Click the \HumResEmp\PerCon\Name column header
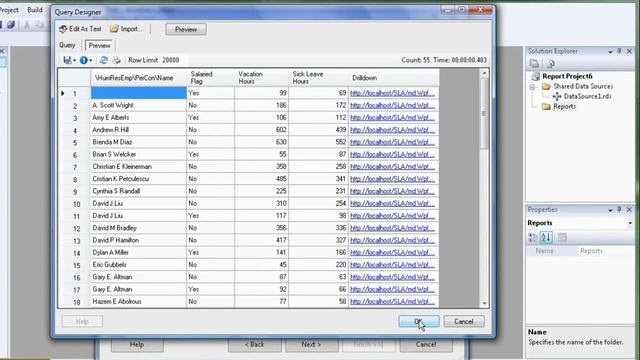This screenshot has height=360, width=640. coord(138,78)
